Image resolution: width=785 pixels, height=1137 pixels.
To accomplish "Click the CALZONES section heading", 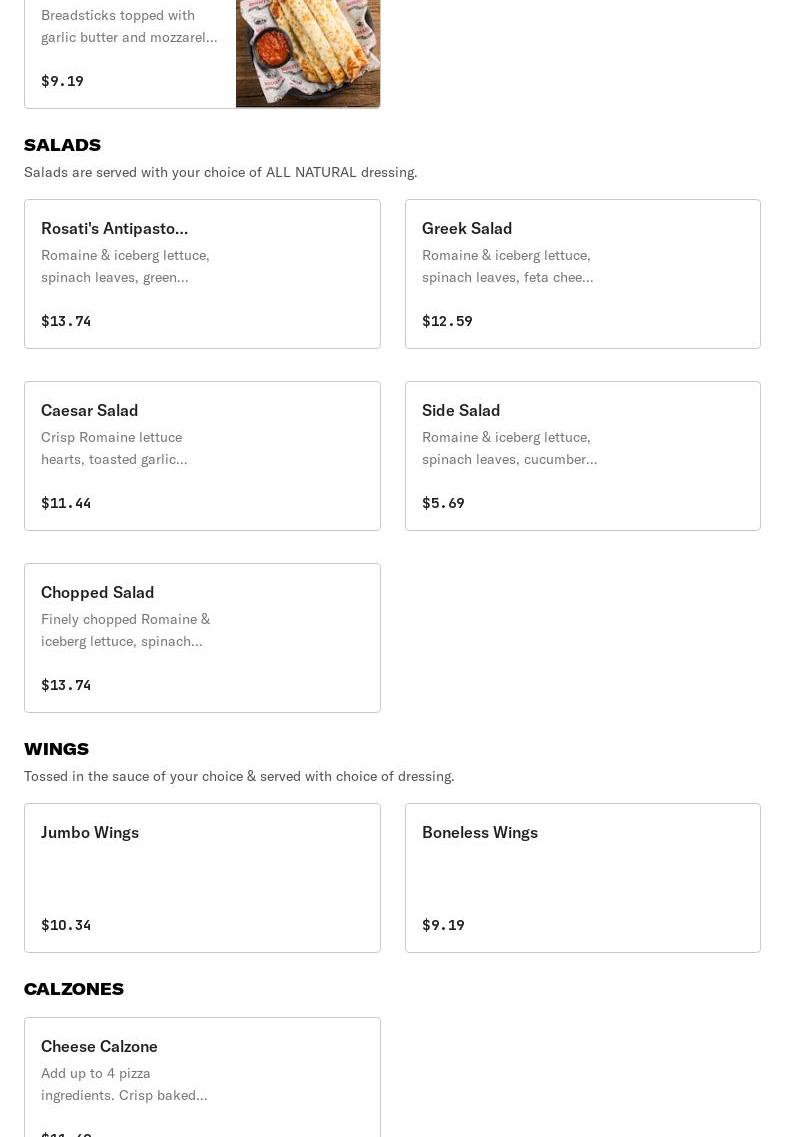I will (x=74, y=989).
